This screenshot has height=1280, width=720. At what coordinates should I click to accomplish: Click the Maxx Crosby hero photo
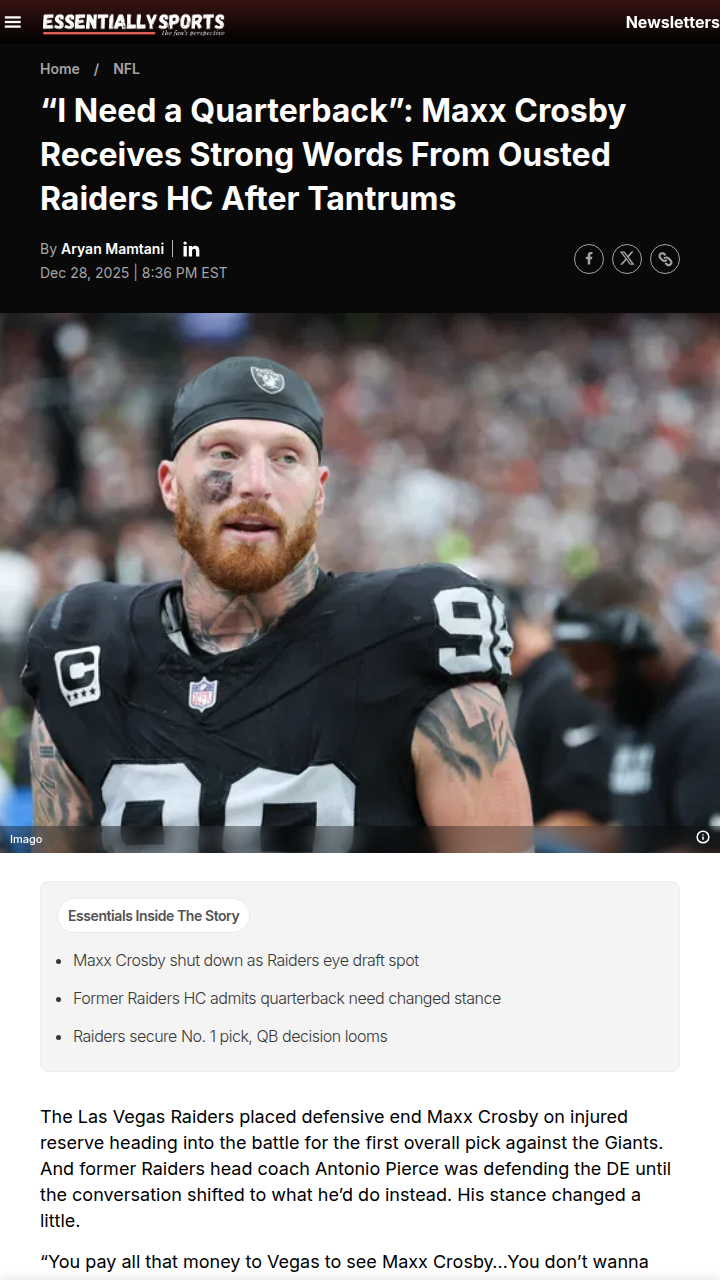(x=360, y=583)
